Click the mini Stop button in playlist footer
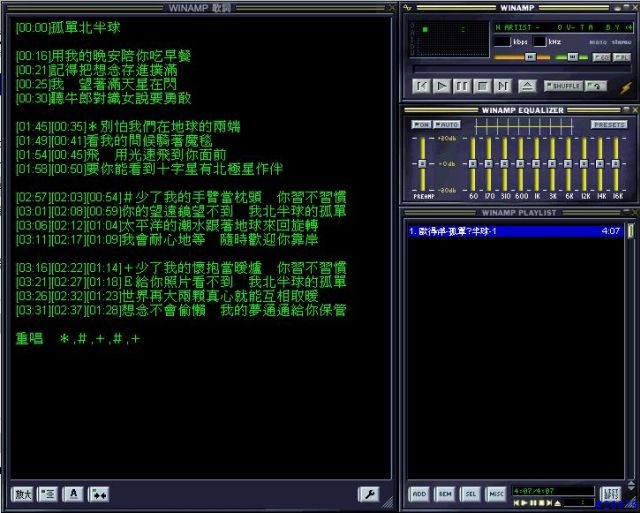640x513 pixels. (x=541, y=503)
